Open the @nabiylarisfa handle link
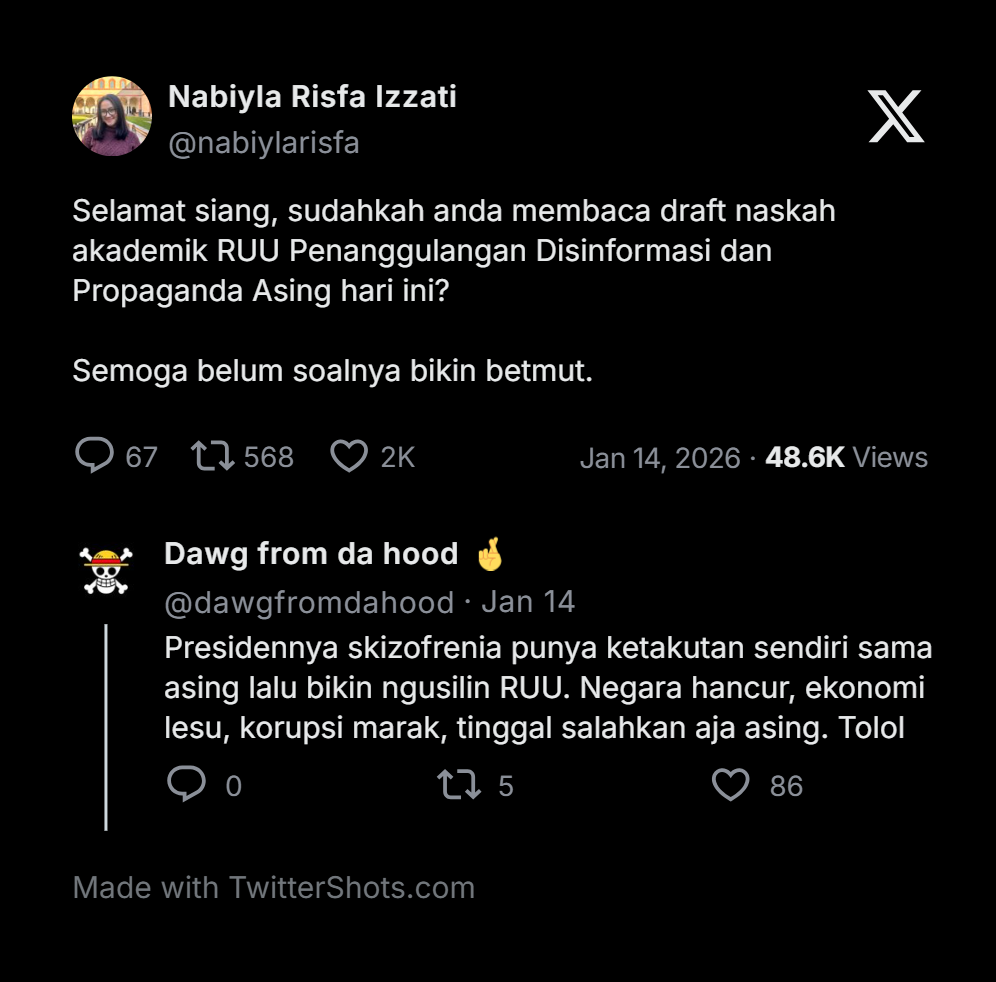 click(x=264, y=143)
